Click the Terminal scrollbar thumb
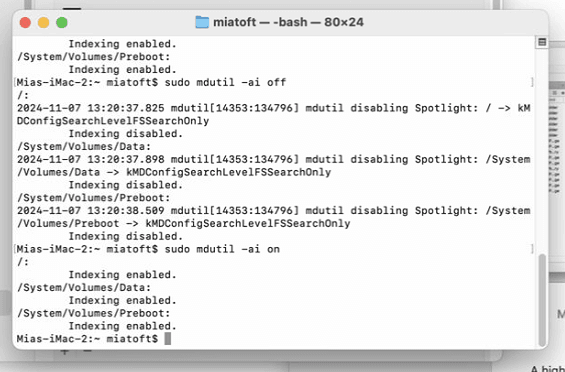Image resolution: width=565 pixels, height=372 pixels. pos(542,300)
